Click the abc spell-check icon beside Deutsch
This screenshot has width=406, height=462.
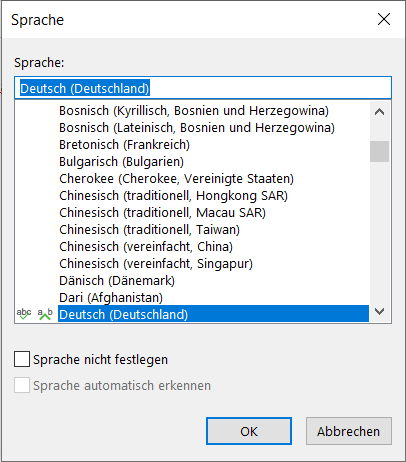coord(24,314)
